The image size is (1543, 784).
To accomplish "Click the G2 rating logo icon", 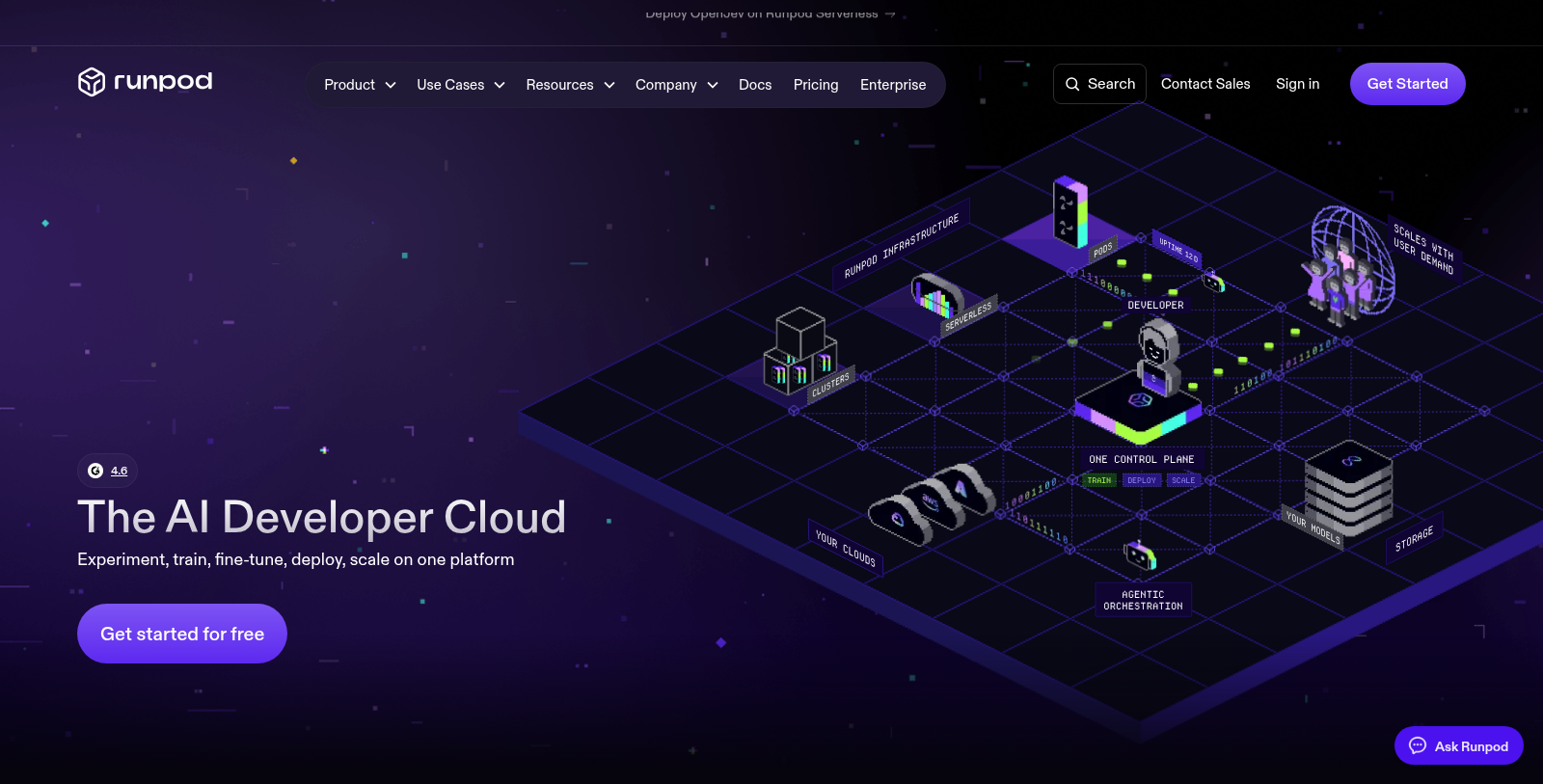I will [95, 471].
